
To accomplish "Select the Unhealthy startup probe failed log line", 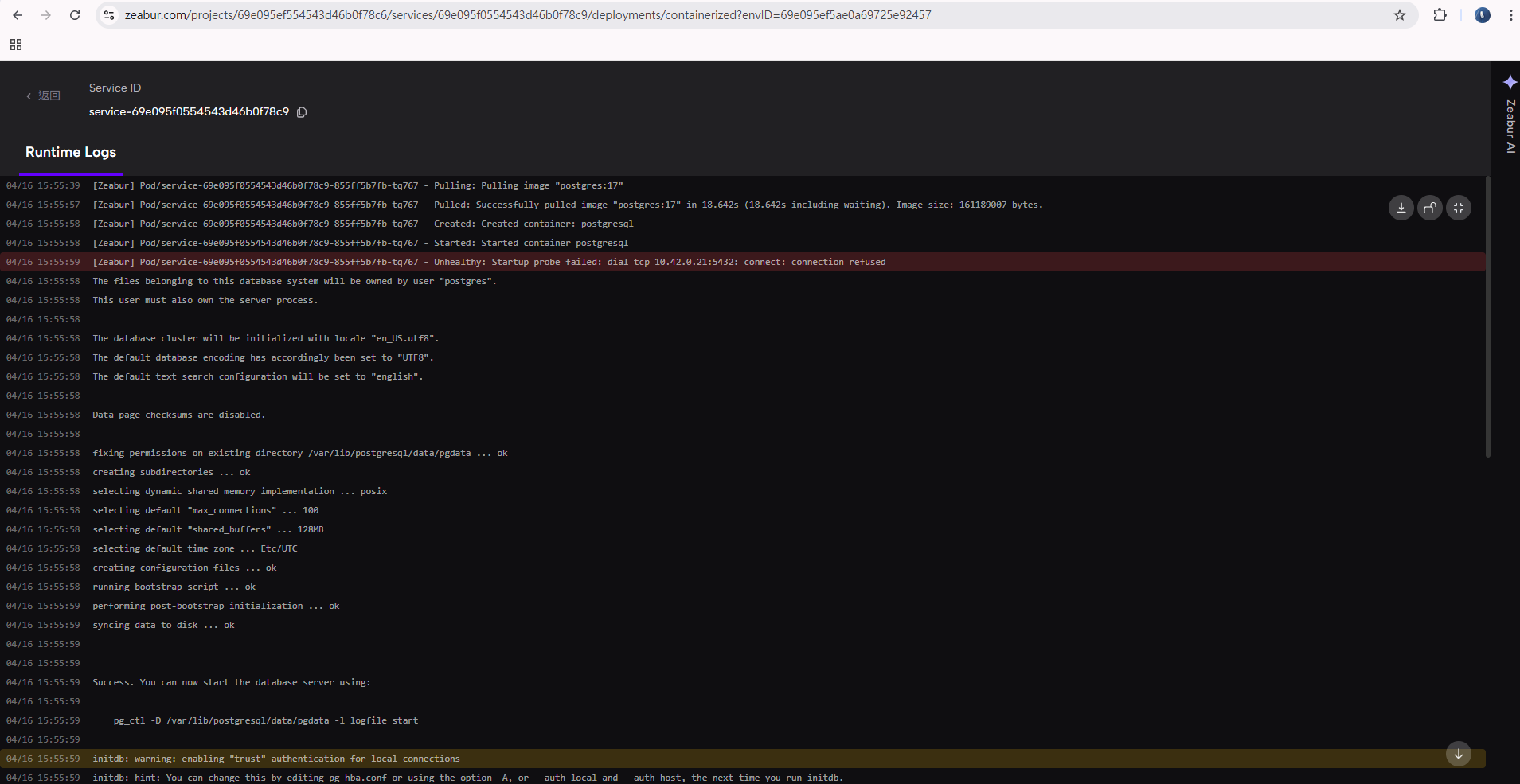I will pyautogui.click(x=489, y=262).
